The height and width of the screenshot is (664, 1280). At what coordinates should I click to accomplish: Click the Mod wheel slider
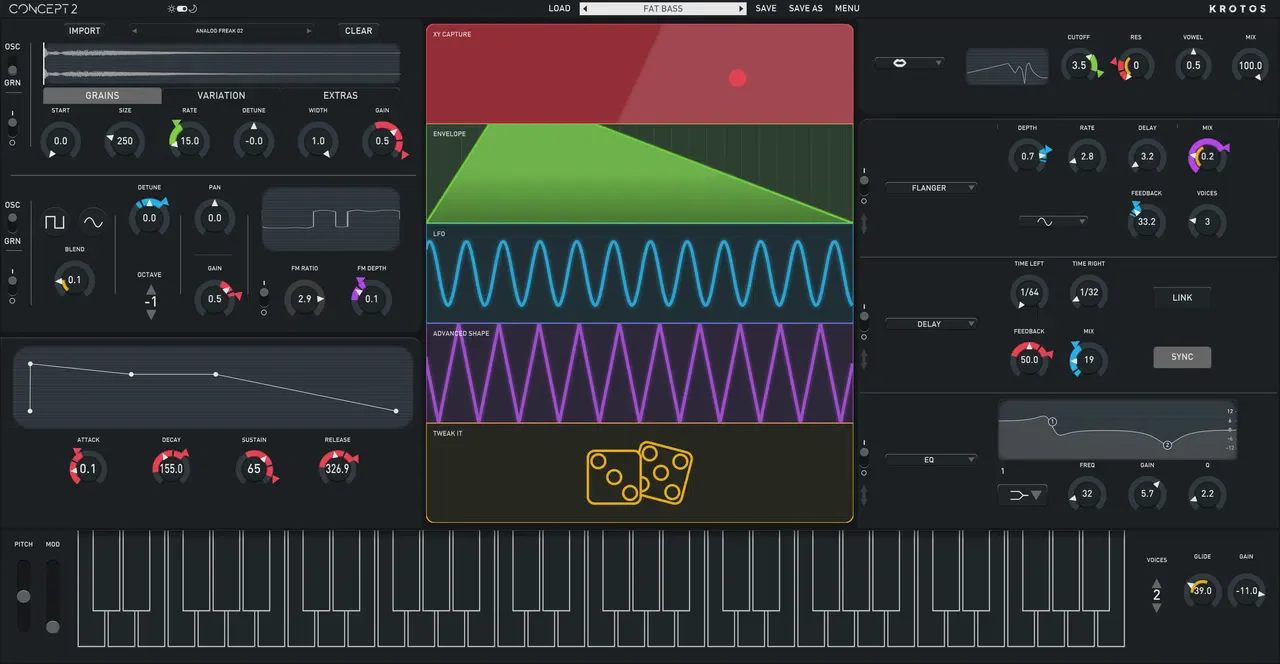53,596
